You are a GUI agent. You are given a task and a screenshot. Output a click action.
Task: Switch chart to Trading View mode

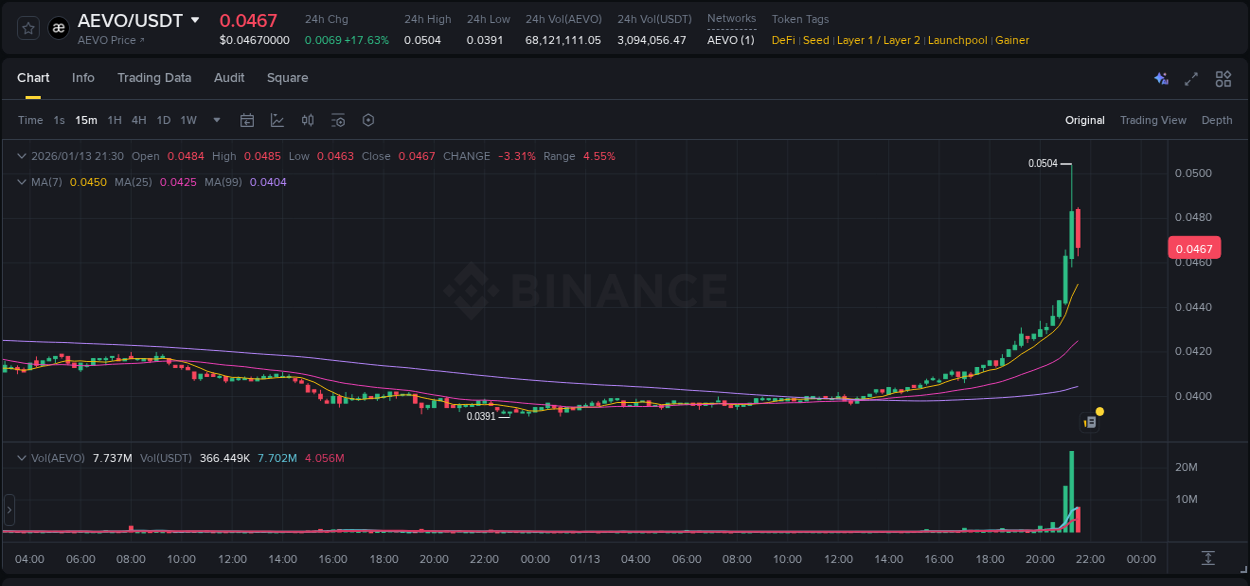click(1153, 120)
